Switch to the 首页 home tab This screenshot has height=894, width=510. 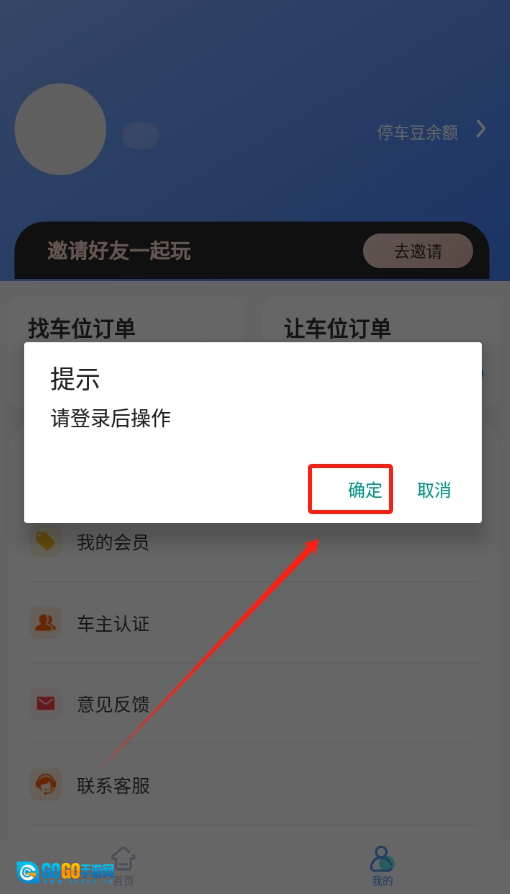123,866
